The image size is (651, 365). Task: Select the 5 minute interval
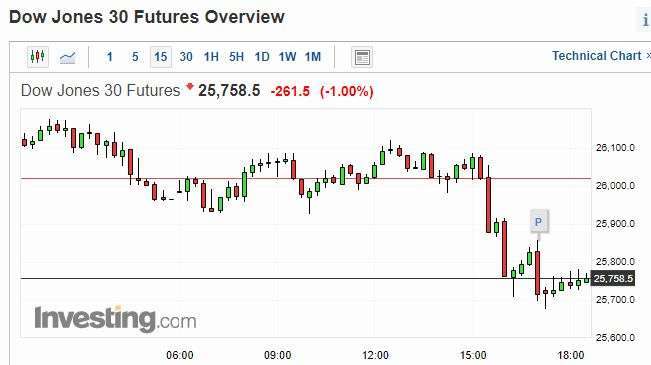[135, 57]
